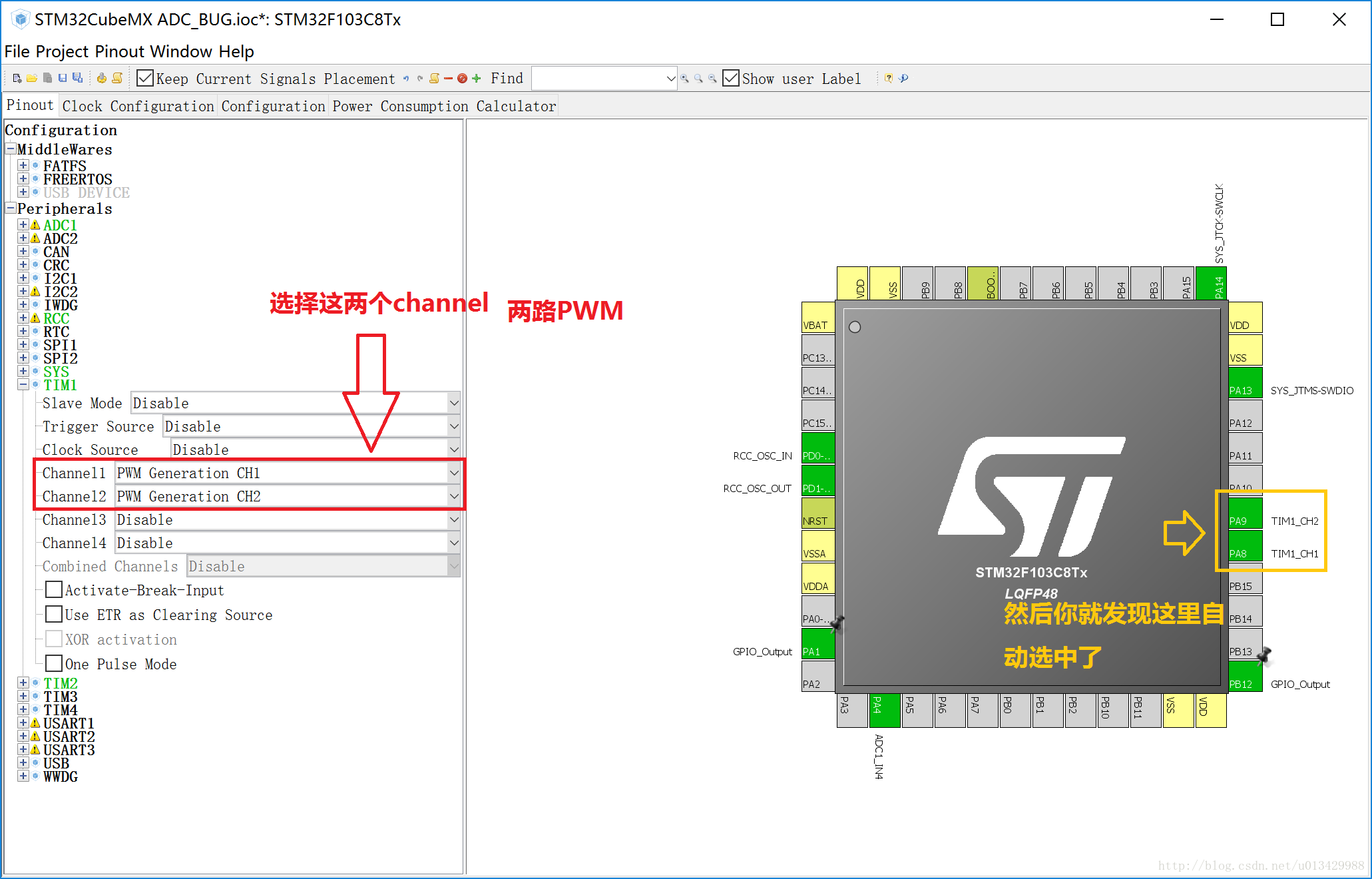The image size is (1372, 879).
Task: Open the Pinout menu
Action: [120, 51]
